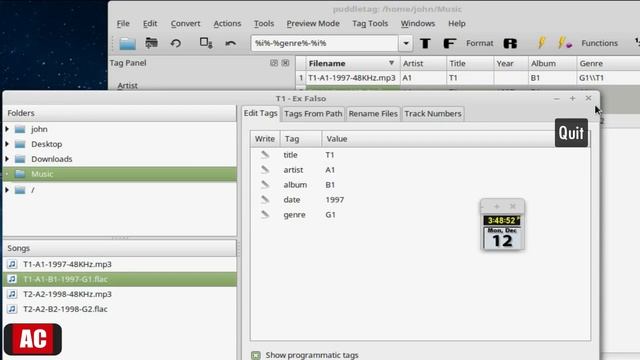640x360 pixels.
Task: Switch to the Edit Tags tab
Action: pos(260,113)
